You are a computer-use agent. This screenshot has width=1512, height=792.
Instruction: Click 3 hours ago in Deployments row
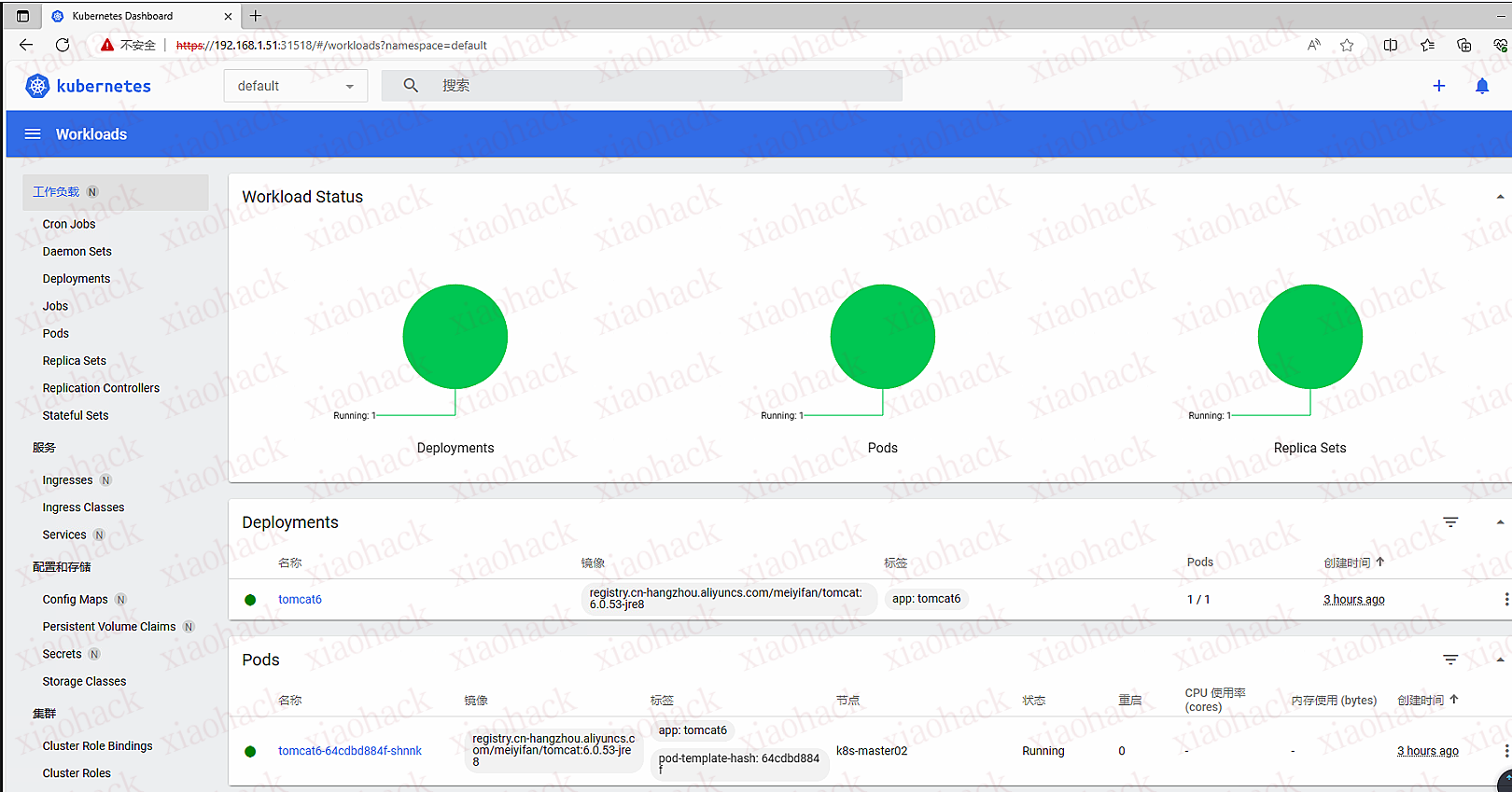(1353, 599)
